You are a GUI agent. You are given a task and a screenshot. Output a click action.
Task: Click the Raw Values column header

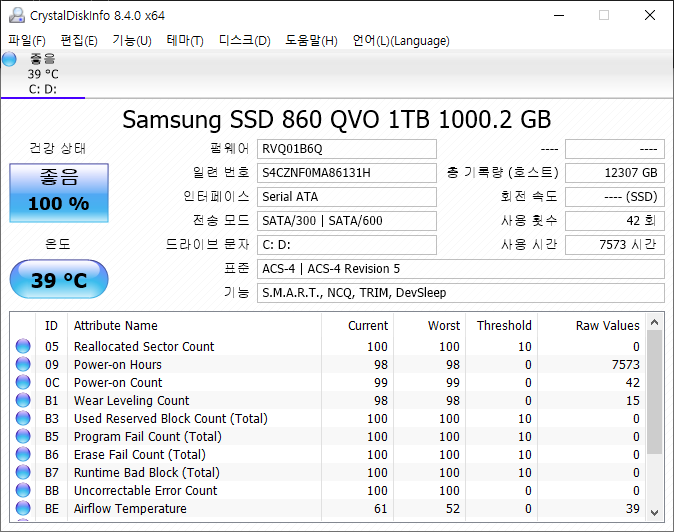pyautogui.click(x=591, y=326)
